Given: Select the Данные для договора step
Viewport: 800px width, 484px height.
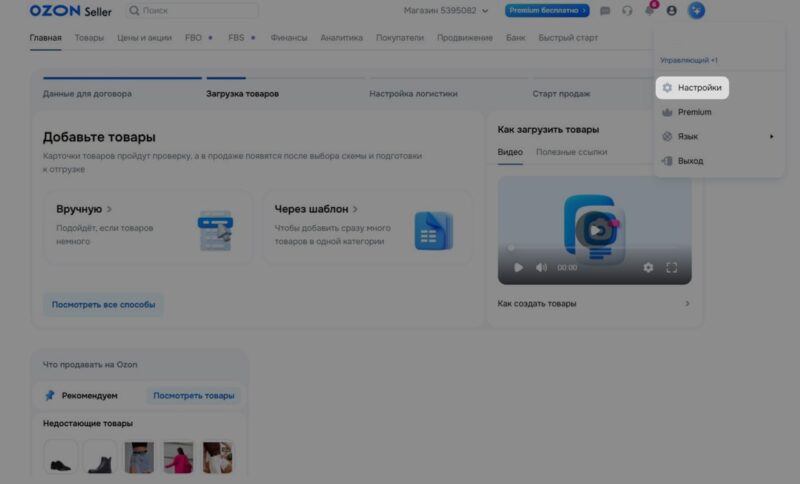Looking at the screenshot, I should click(x=87, y=94).
